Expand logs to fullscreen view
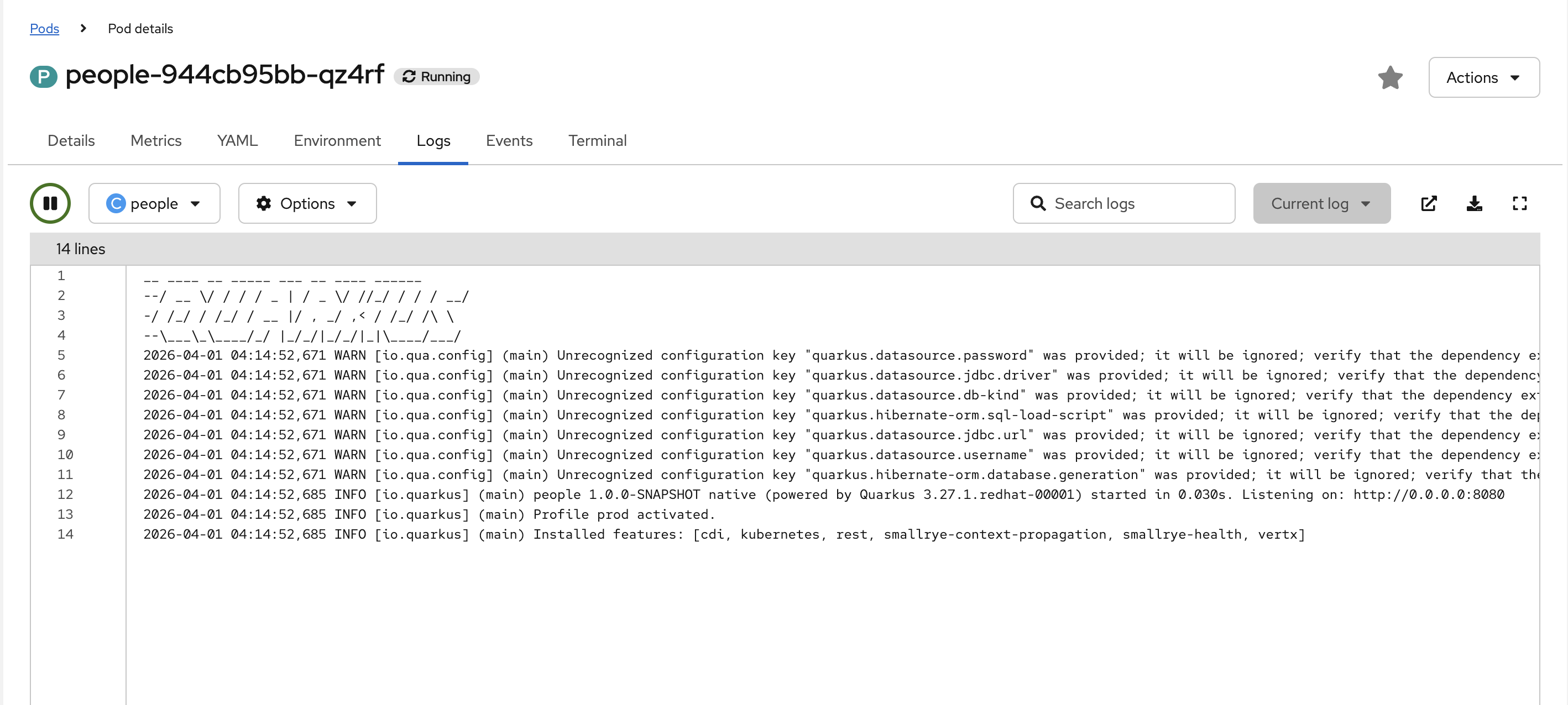Image resolution: width=1568 pixels, height=705 pixels. pos(1519,203)
